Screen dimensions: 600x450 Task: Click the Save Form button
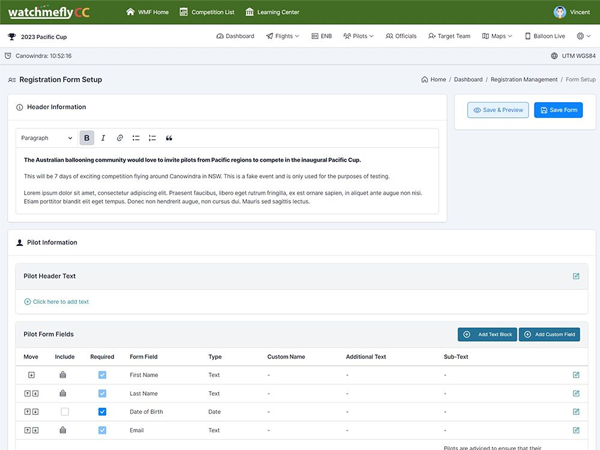pos(558,110)
